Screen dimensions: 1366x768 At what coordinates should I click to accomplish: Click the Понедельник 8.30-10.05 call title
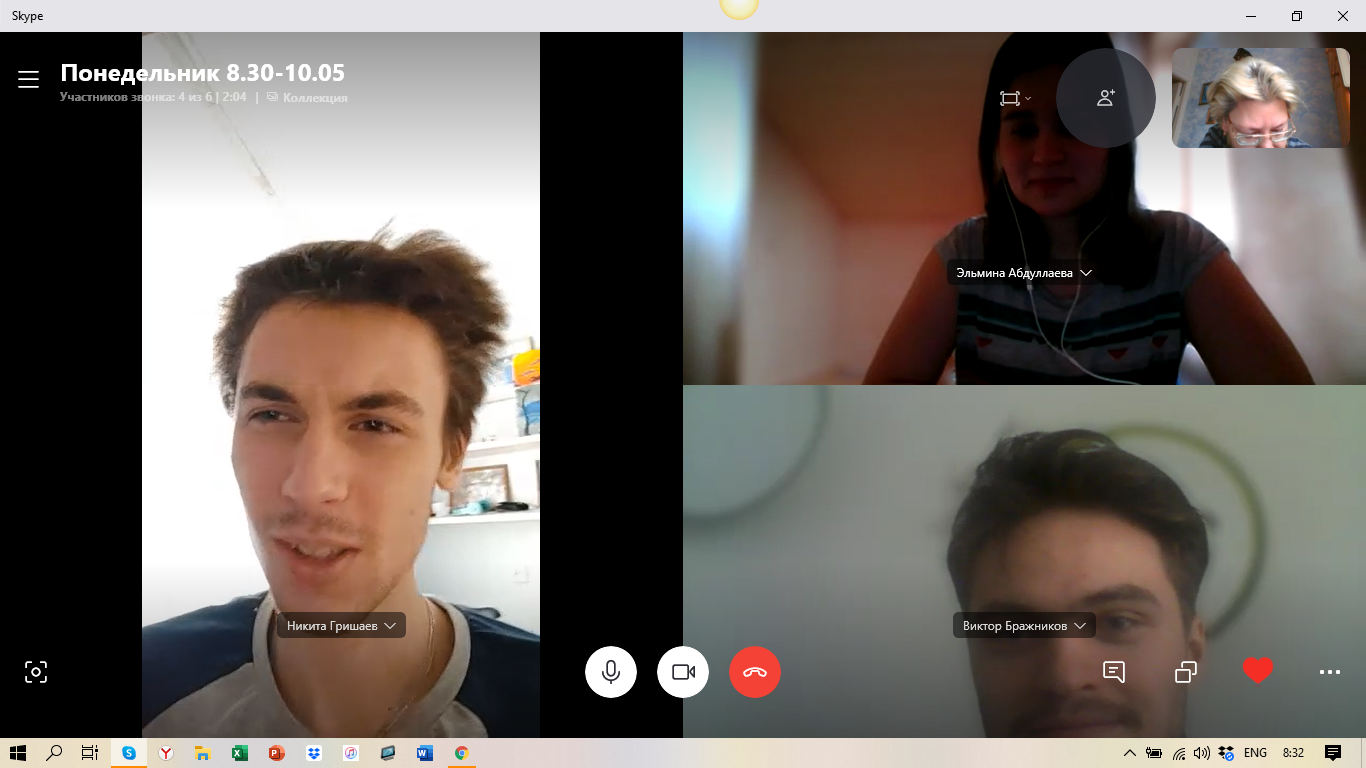203,73
